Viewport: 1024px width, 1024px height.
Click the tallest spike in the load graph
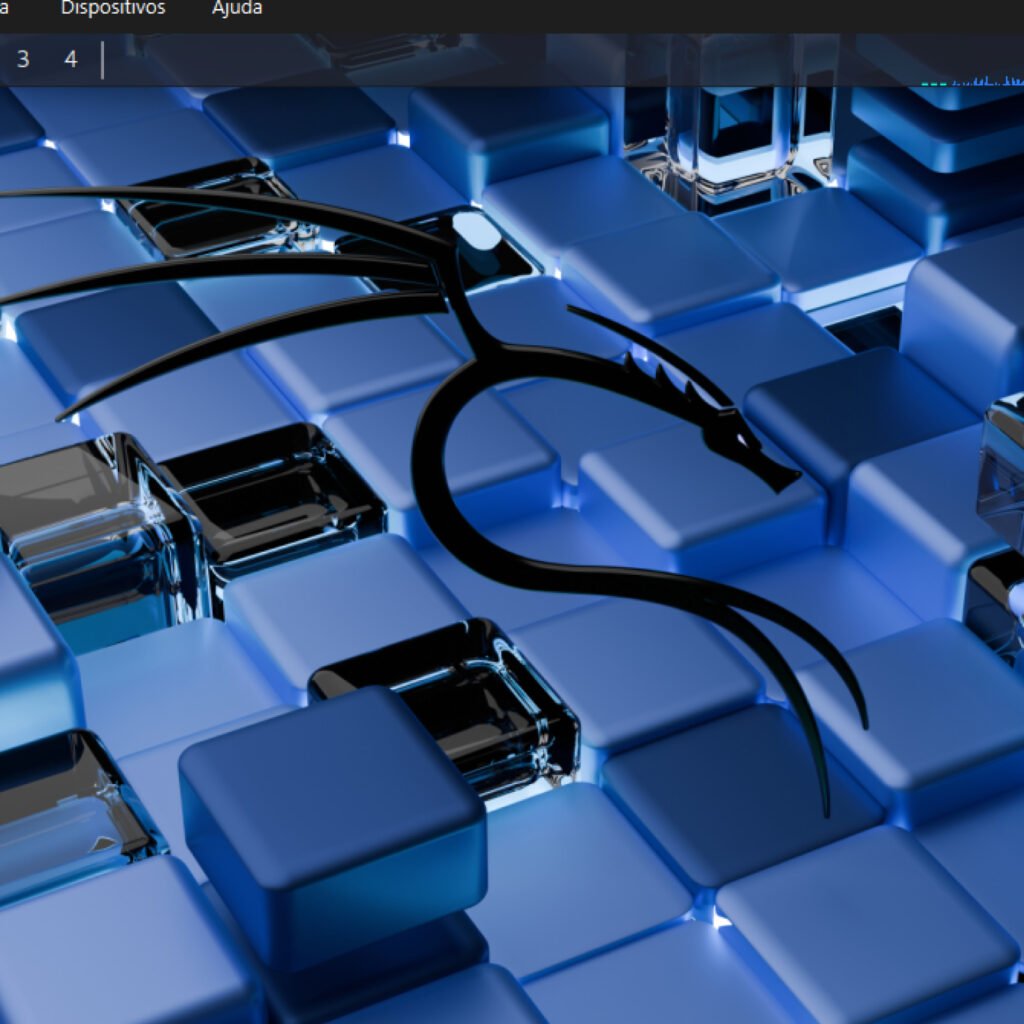pos(987,76)
